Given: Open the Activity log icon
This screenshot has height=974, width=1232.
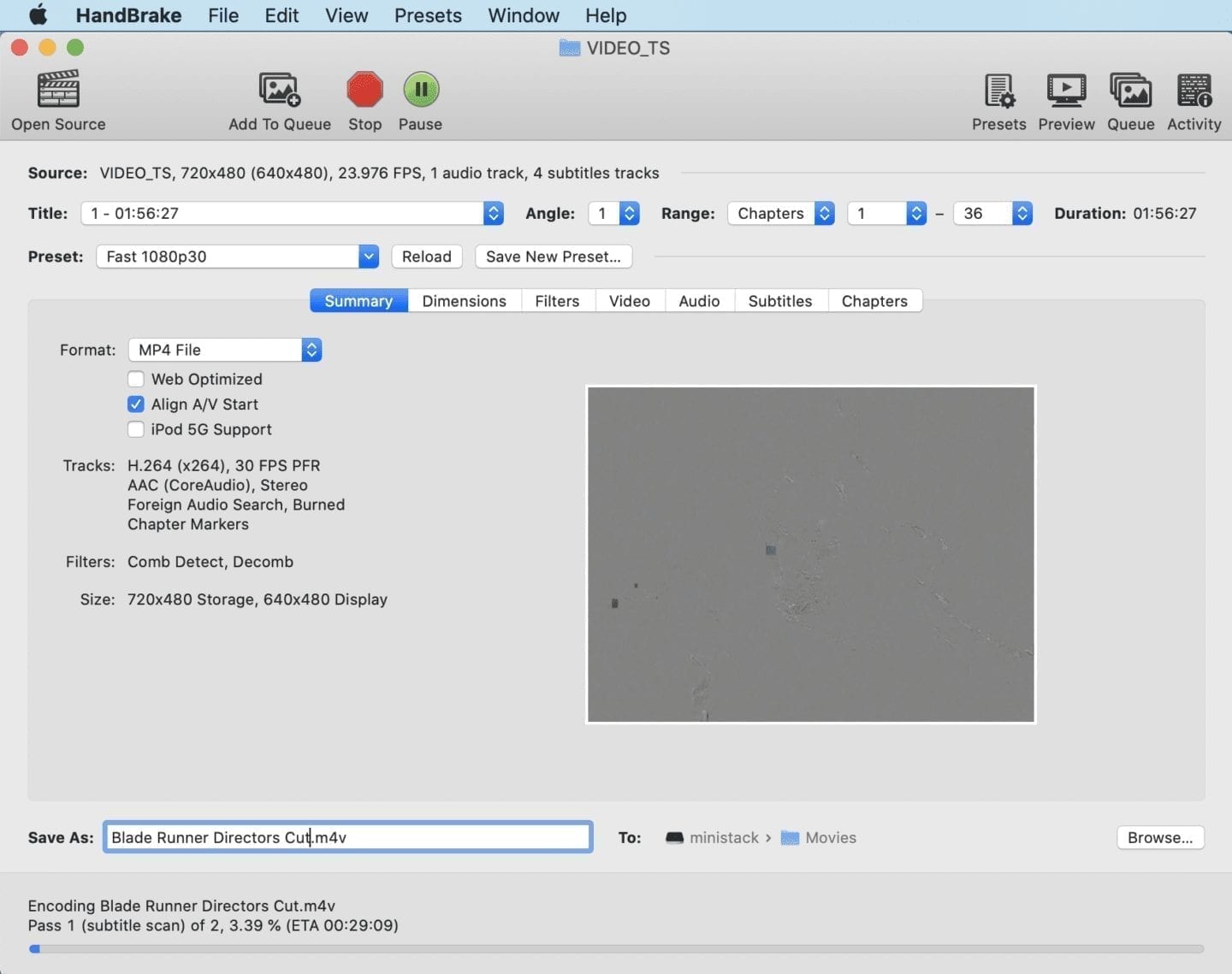Looking at the screenshot, I should (x=1193, y=90).
